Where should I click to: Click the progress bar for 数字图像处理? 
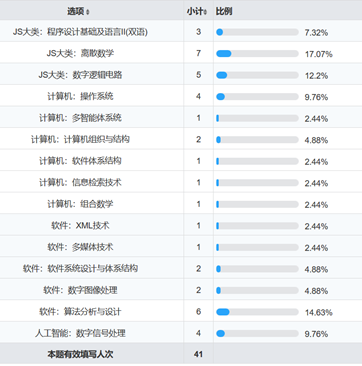(x=257, y=290)
